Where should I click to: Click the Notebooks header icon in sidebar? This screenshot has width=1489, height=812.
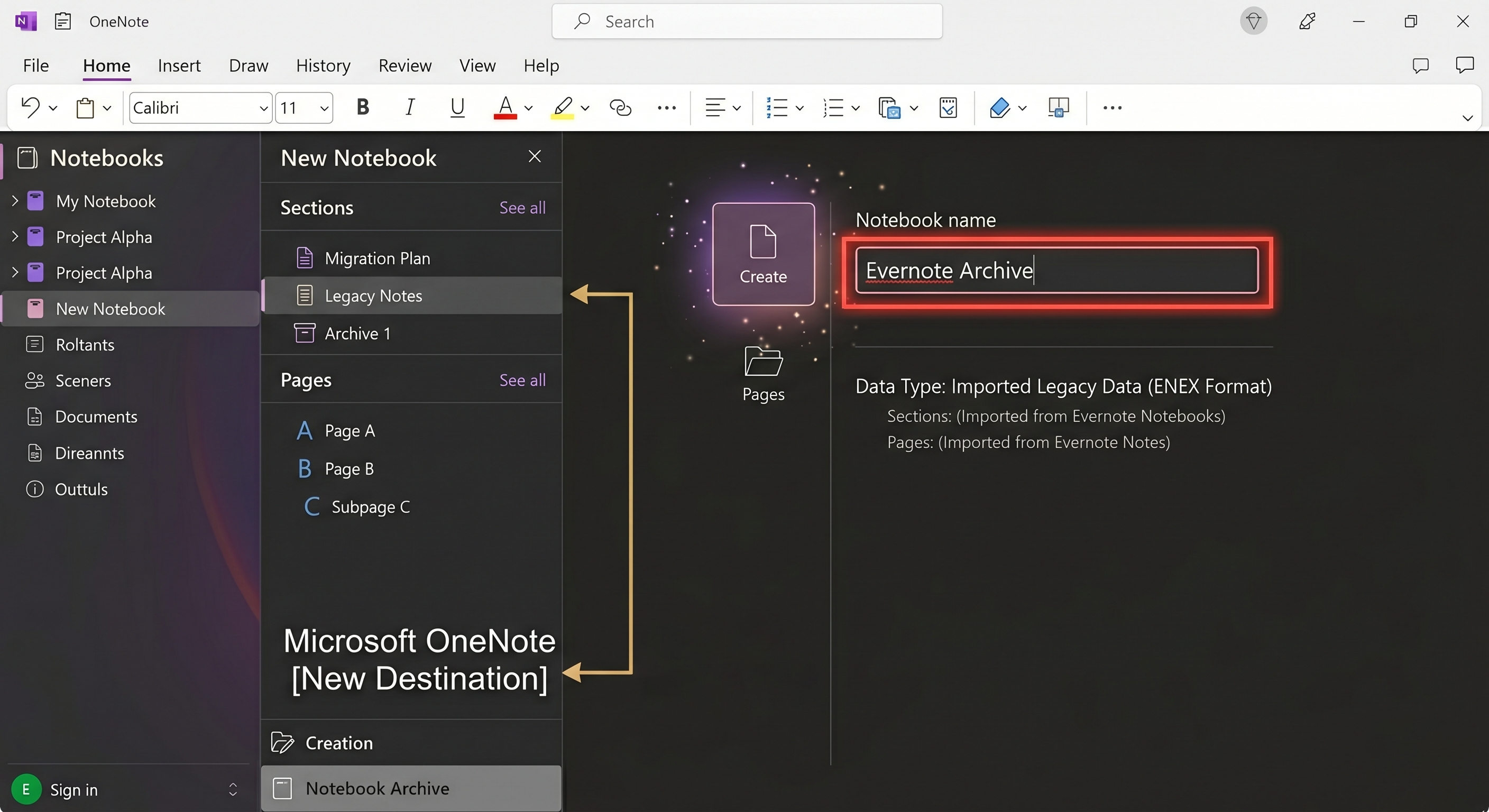(27, 158)
